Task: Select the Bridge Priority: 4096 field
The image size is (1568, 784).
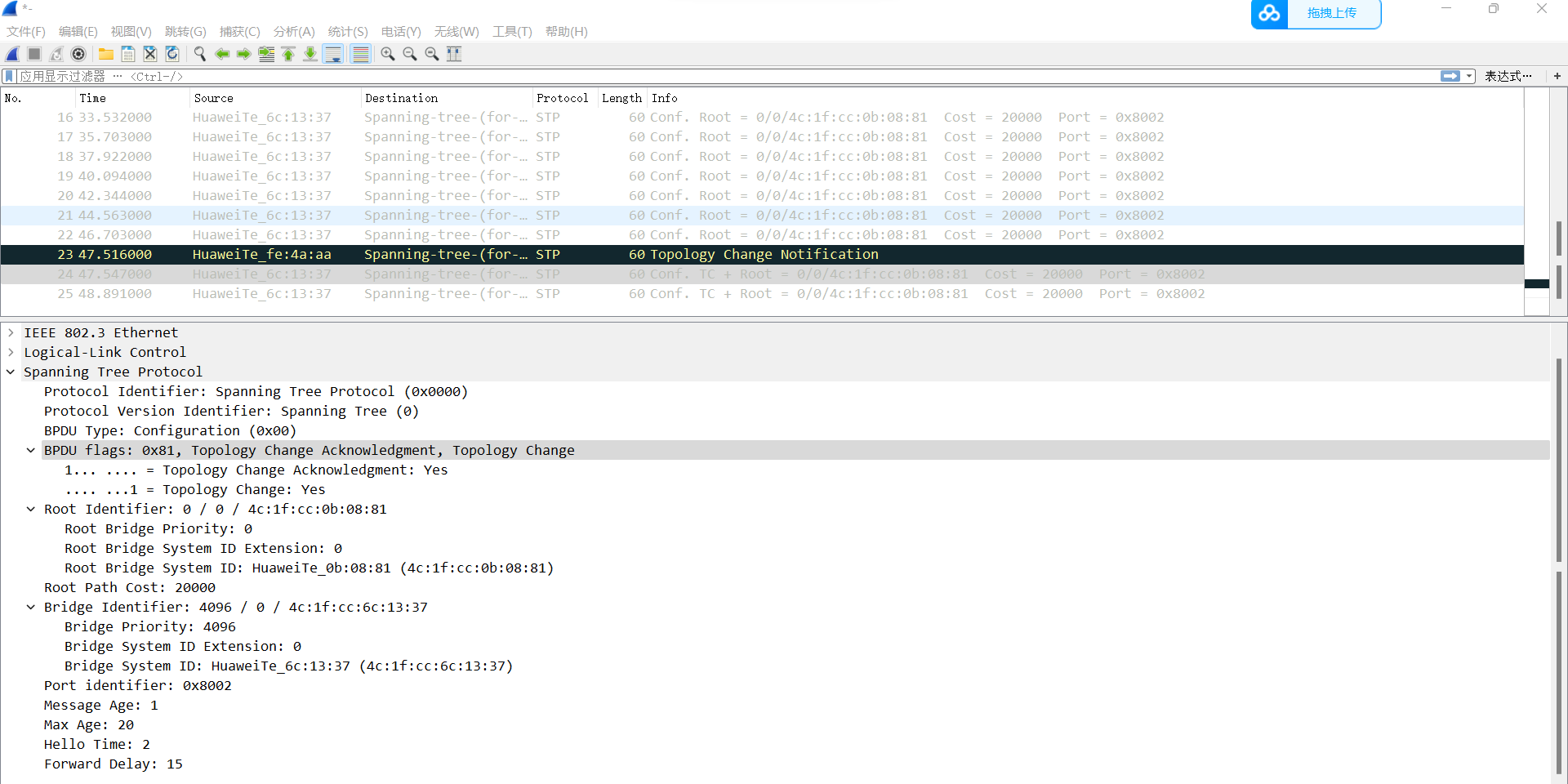Action: click(150, 626)
